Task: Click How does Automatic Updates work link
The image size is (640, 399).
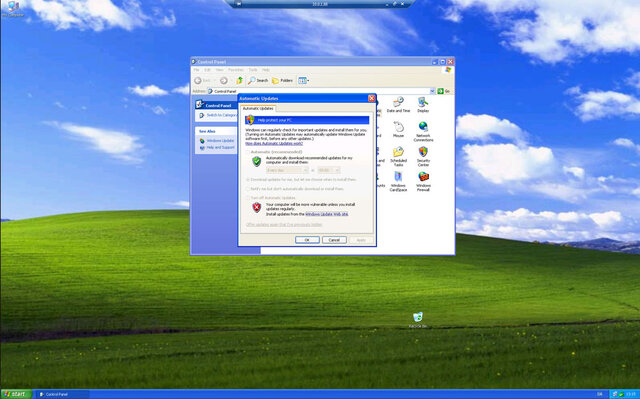Action: coord(274,144)
